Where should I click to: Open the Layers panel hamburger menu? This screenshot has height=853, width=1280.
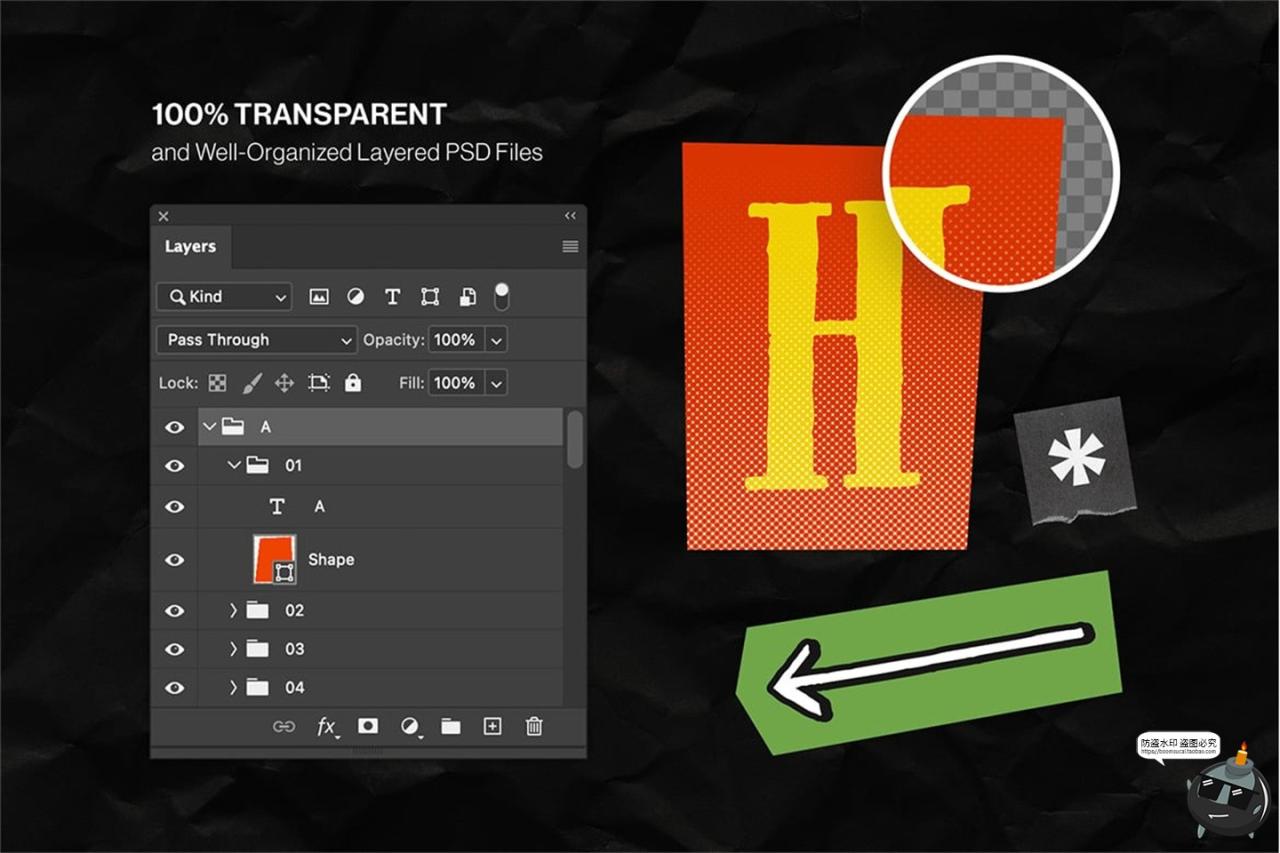coord(570,247)
